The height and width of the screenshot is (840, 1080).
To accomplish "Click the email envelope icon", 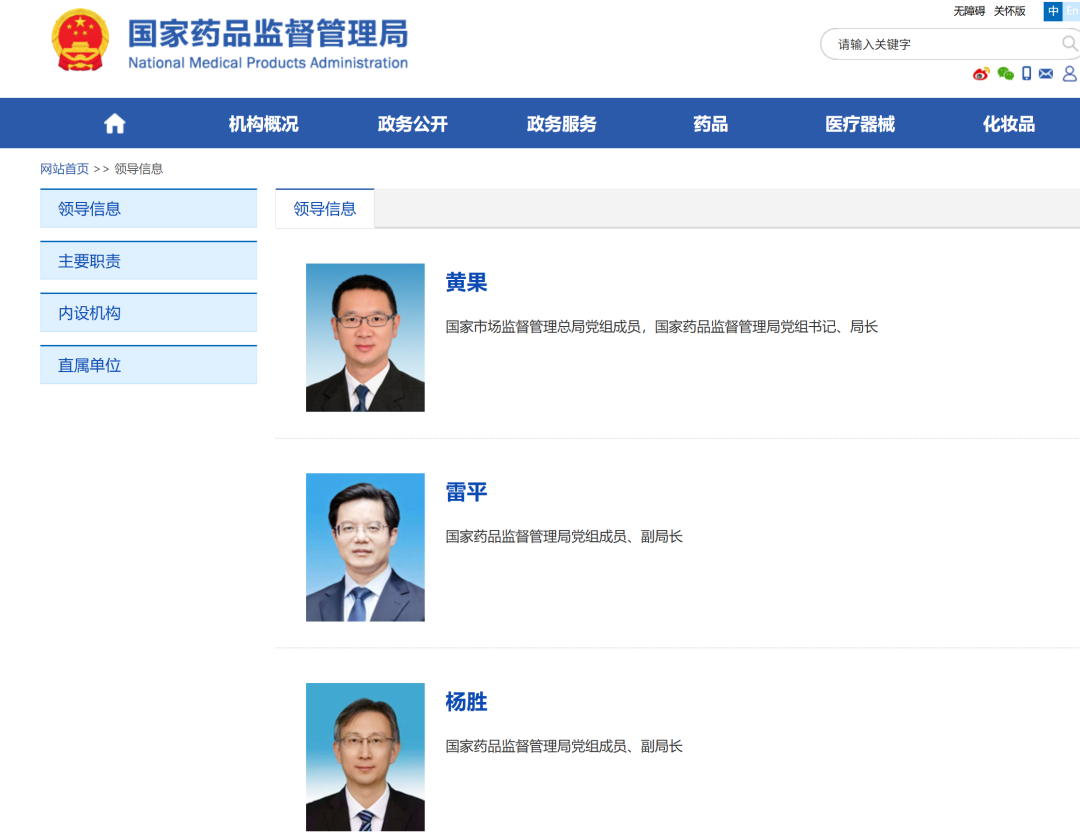I will pos(1046,74).
